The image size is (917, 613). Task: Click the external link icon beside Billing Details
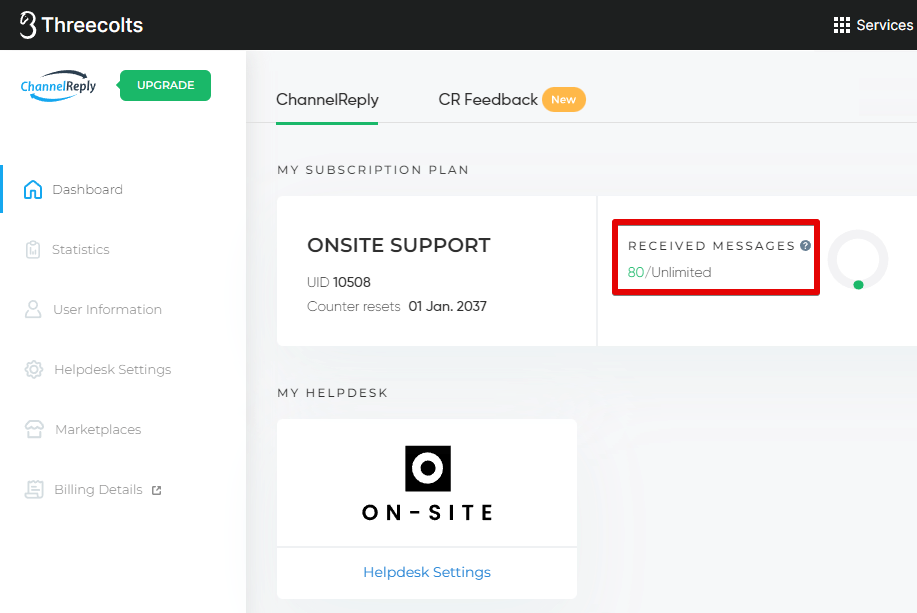click(x=157, y=490)
